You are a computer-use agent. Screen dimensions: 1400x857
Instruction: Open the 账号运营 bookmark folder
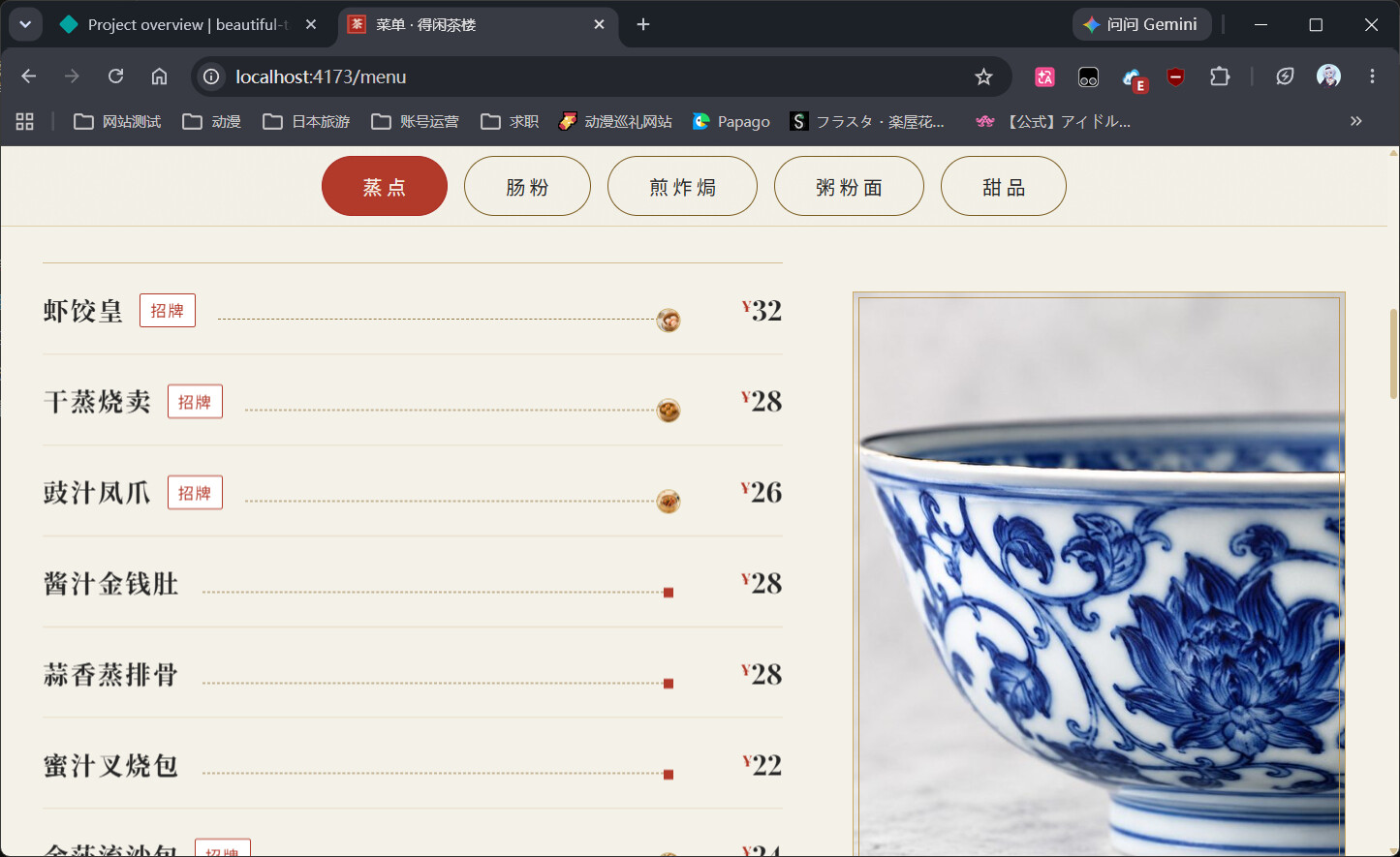415,121
